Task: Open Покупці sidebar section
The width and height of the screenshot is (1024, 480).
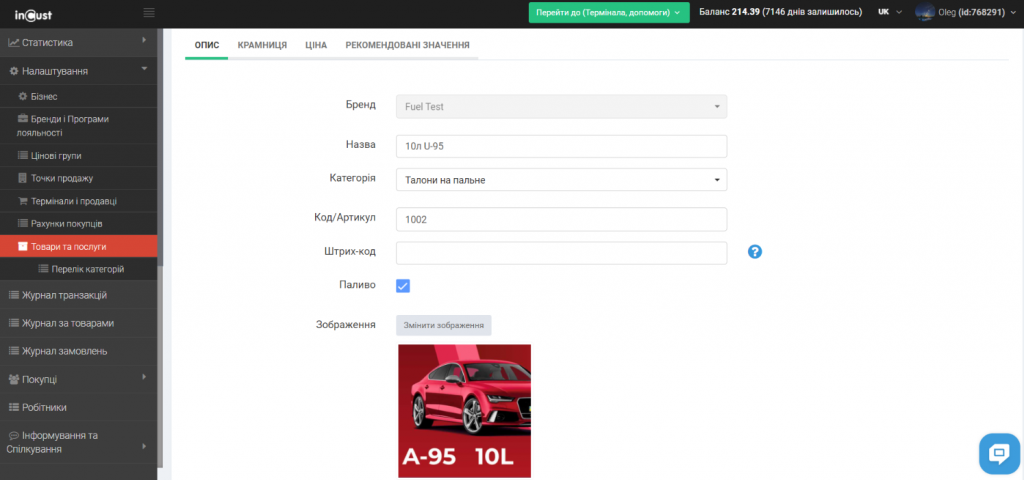Action: pyautogui.click(x=39, y=379)
